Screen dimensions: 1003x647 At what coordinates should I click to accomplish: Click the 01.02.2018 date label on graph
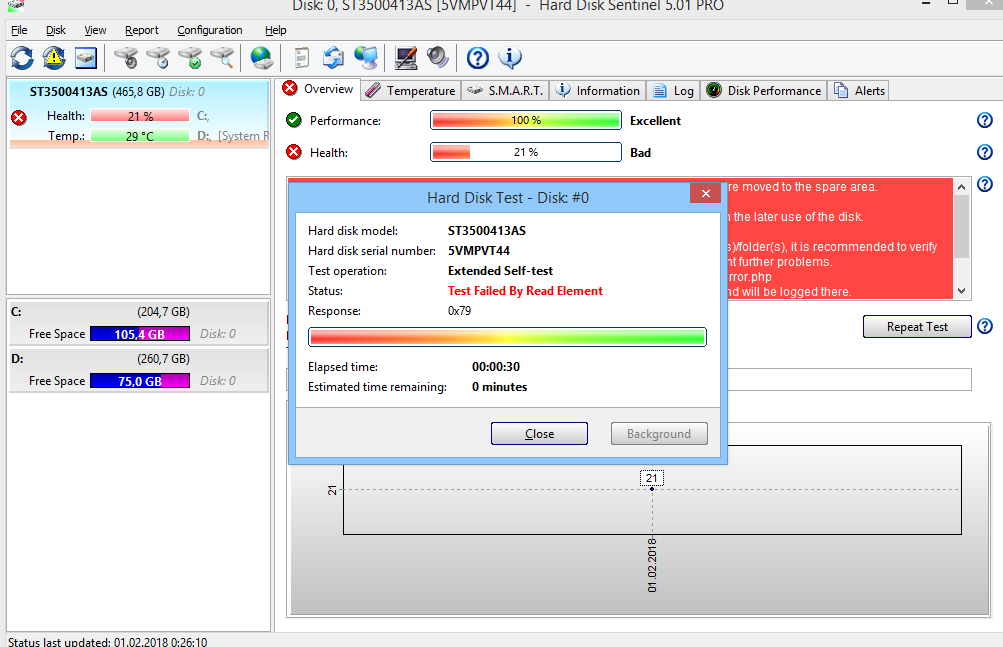point(652,565)
